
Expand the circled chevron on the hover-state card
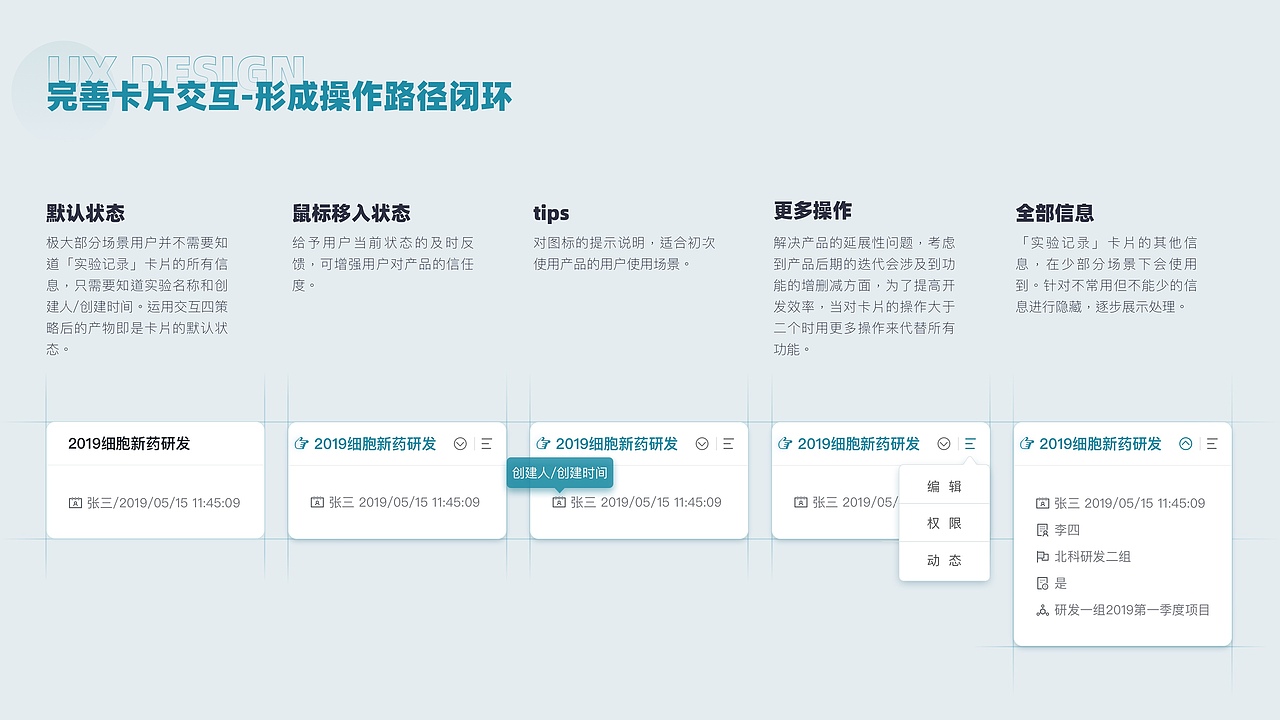point(460,444)
